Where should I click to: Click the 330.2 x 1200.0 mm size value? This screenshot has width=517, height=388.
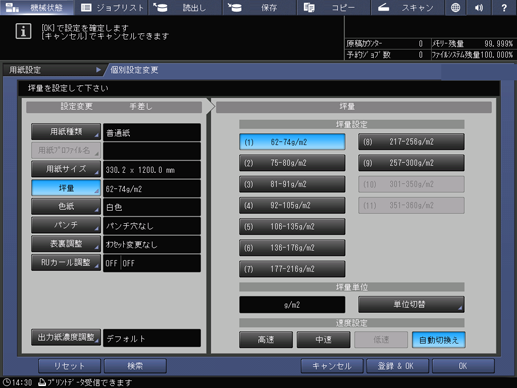coord(152,170)
